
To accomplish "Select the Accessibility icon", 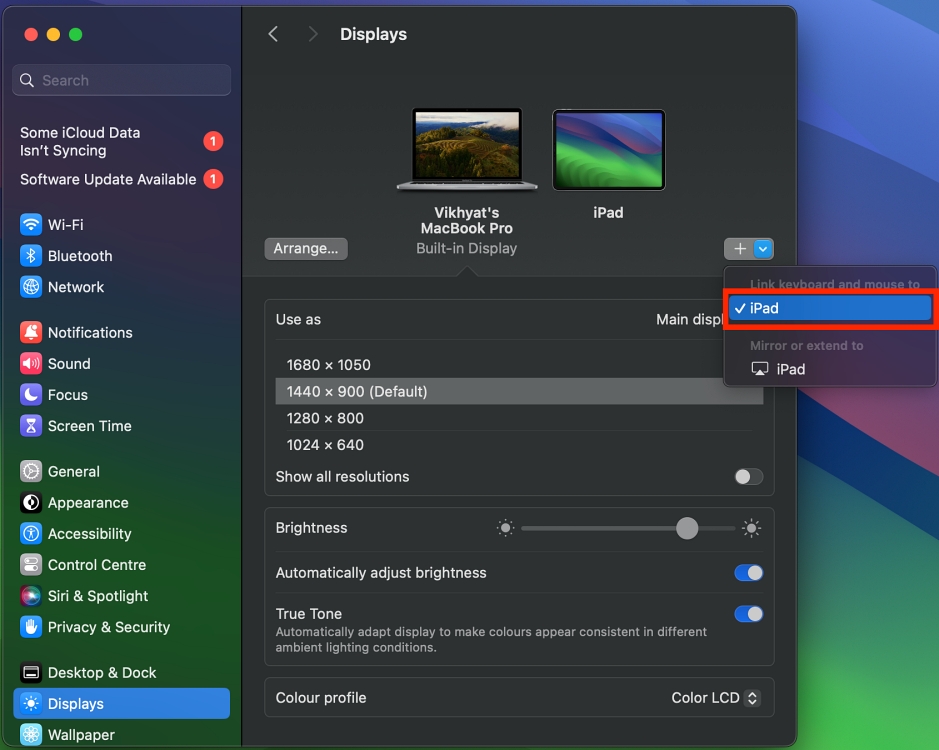I will (31, 534).
